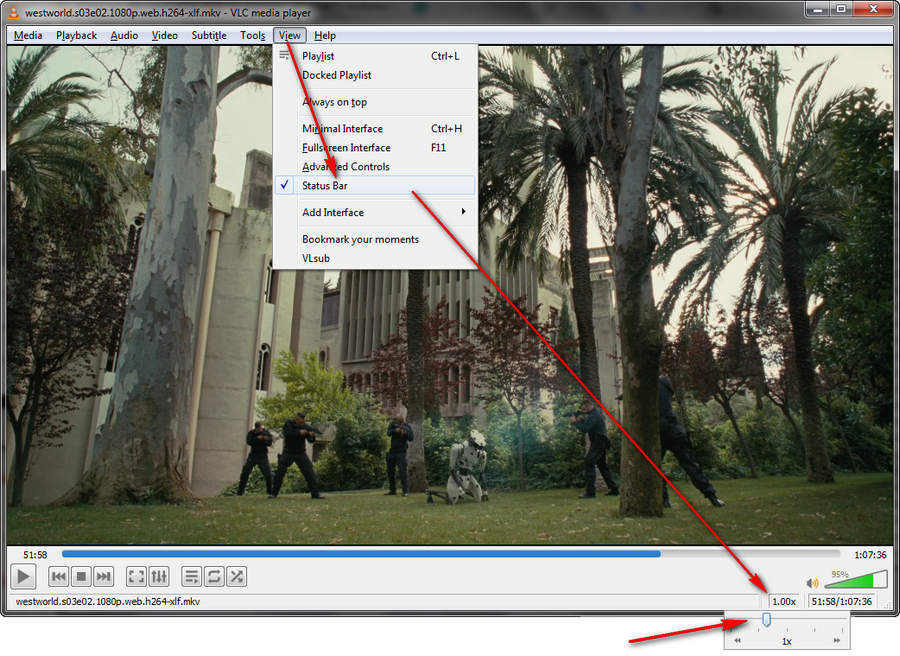Enable Always on top
The image size is (900, 656).
coord(375,102)
